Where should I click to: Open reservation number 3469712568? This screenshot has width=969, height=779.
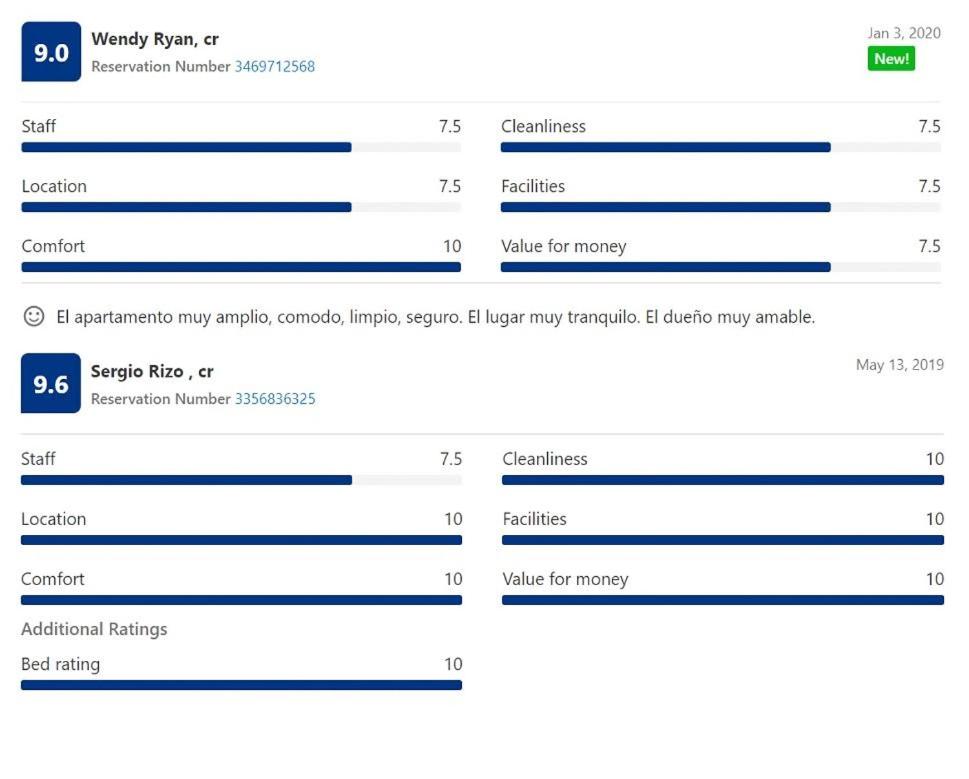click(x=274, y=67)
